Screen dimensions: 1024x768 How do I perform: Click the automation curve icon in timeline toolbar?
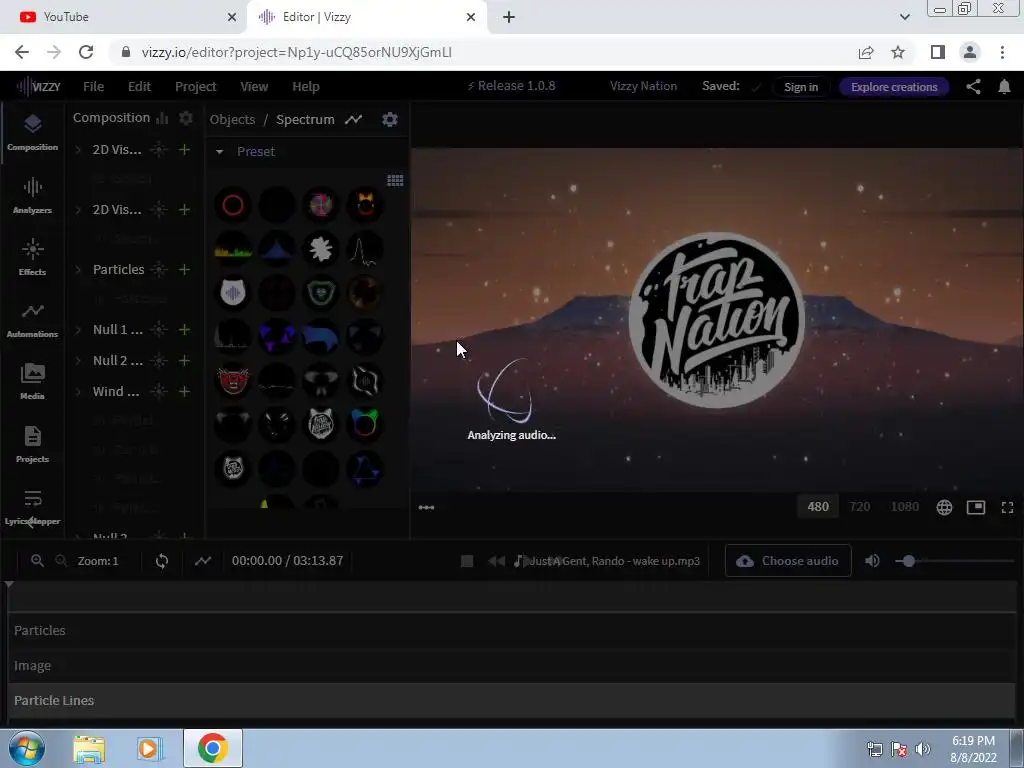coord(202,561)
